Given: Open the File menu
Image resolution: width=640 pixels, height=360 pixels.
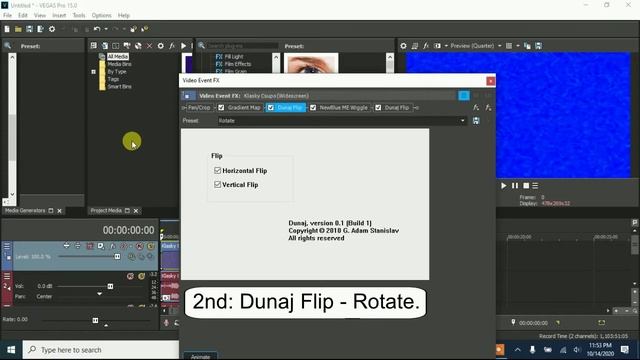Looking at the screenshot, I should coord(7,15).
